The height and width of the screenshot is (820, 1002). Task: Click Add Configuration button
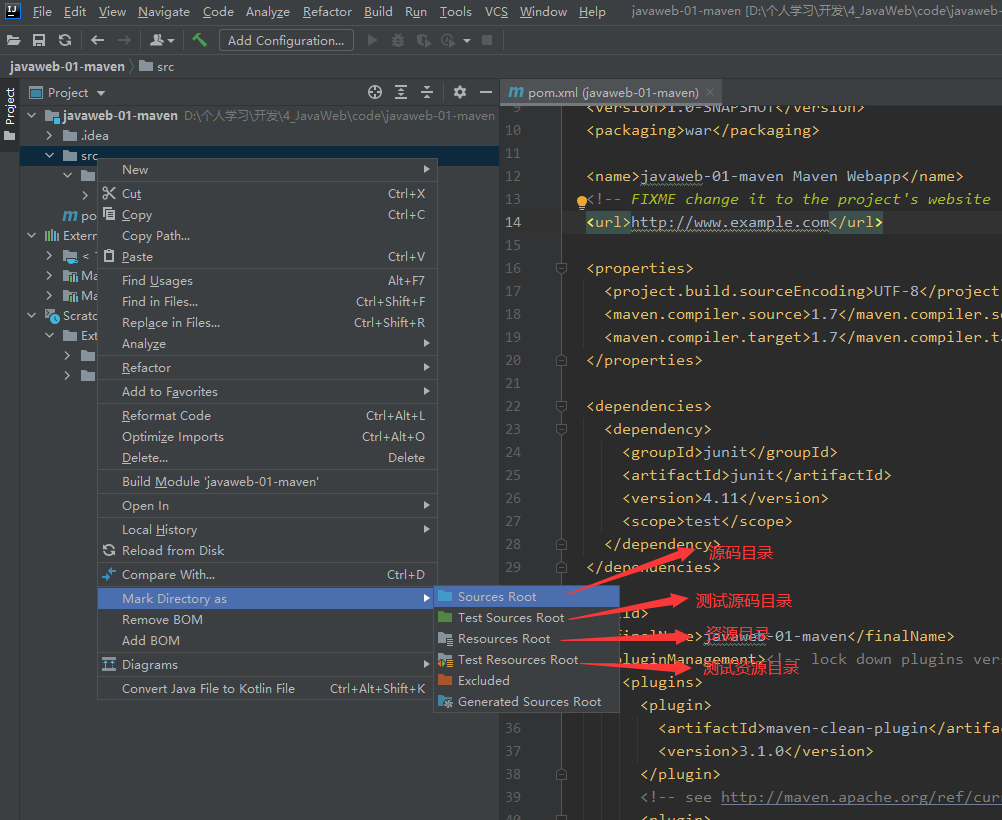[286, 40]
